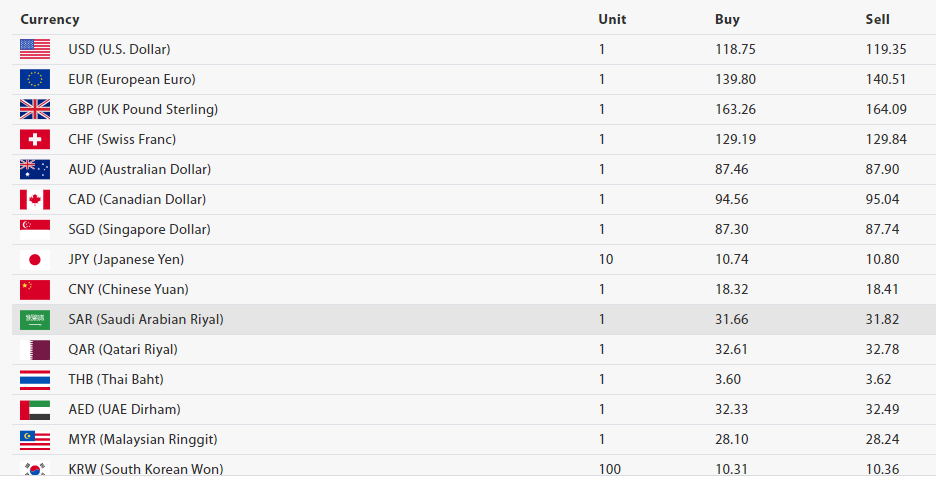This screenshot has height=497, width=936.
Task: Click the Australian flag icon
Action: point(34,169)
